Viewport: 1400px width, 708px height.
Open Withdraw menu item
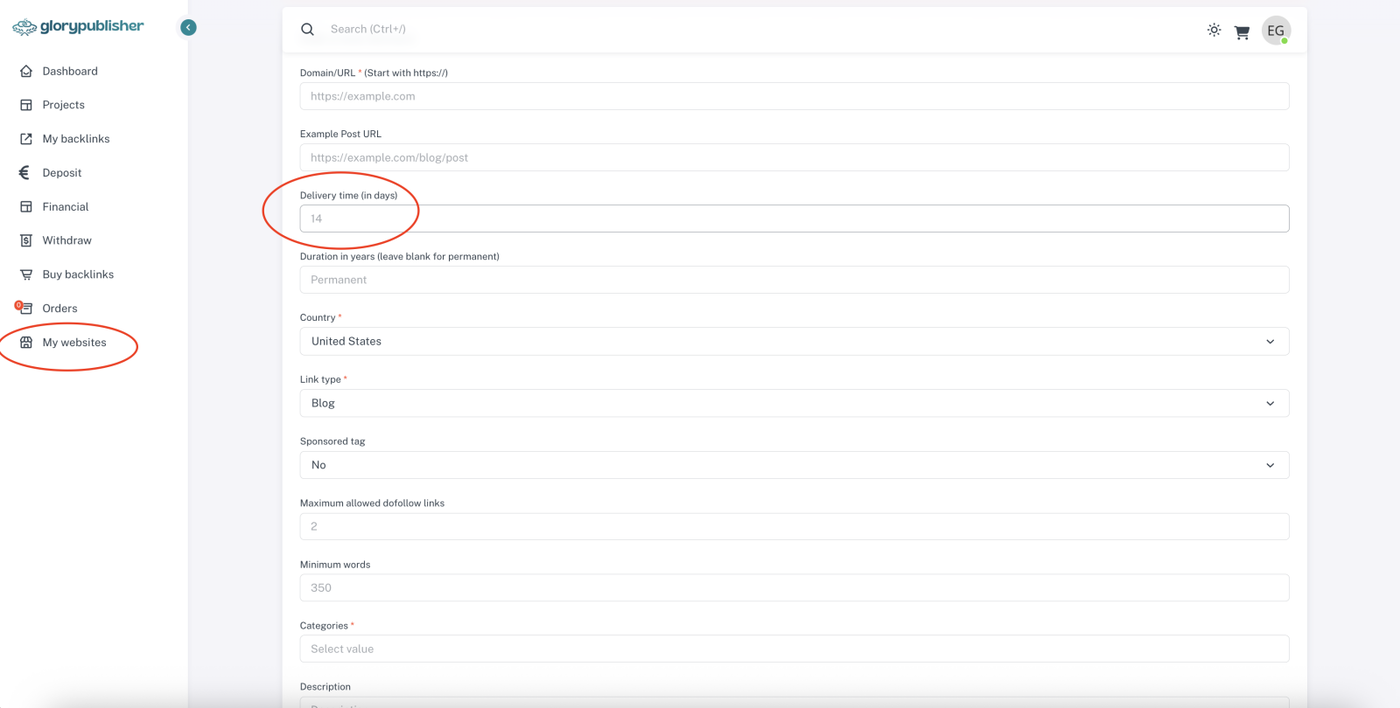pos(67,241)
